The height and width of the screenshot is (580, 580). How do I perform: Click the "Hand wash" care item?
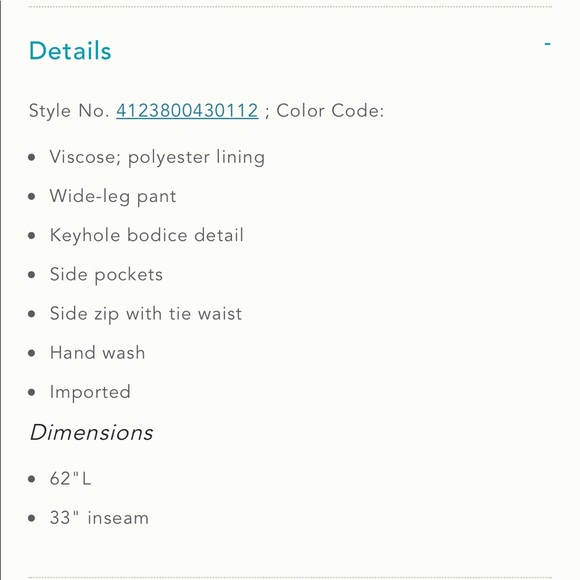97,353
